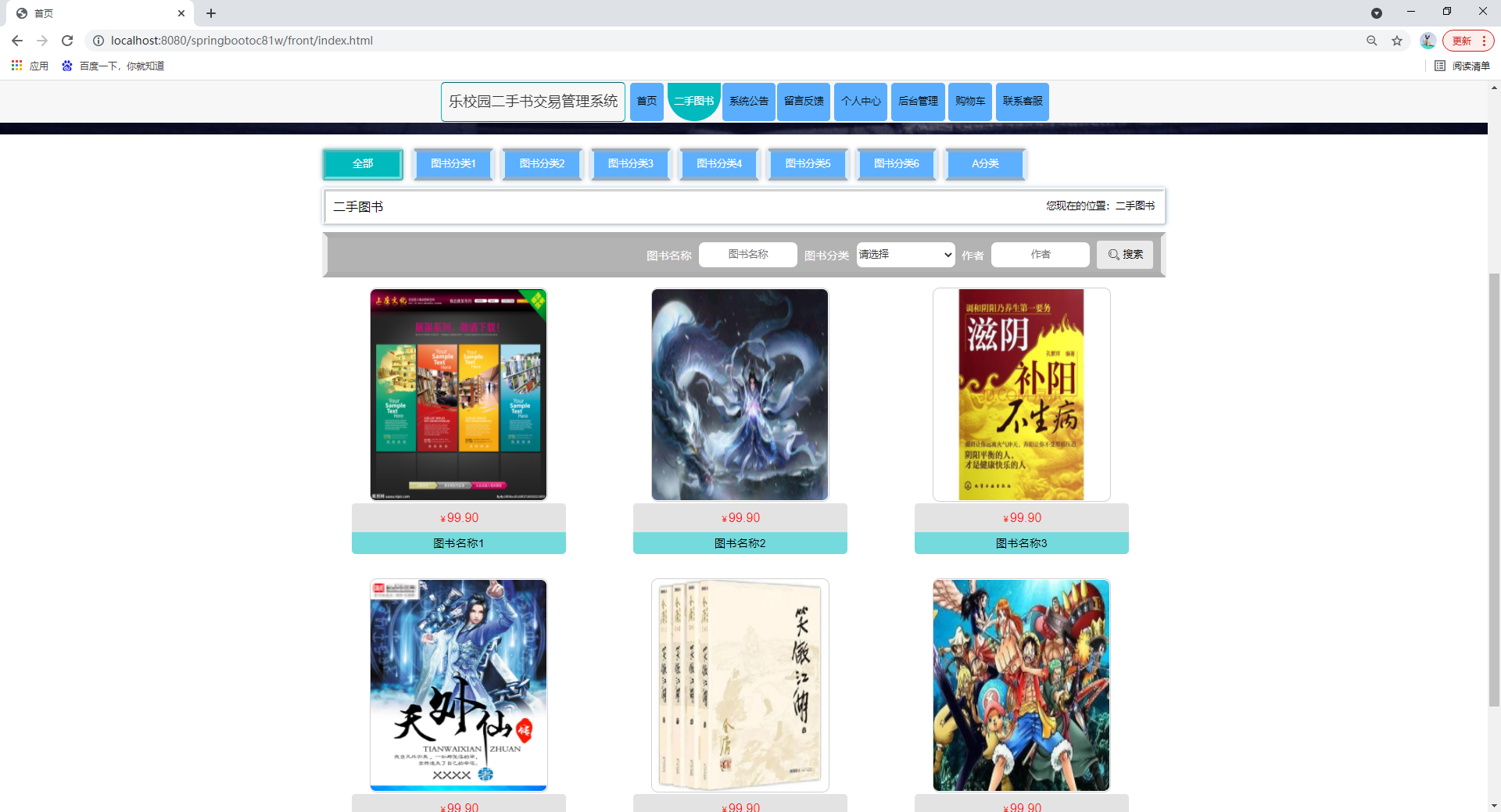The width and height of the screenshot is (1501, 812).
Task: Open the Chrome profile avatar
Action: coord(1428,41)
